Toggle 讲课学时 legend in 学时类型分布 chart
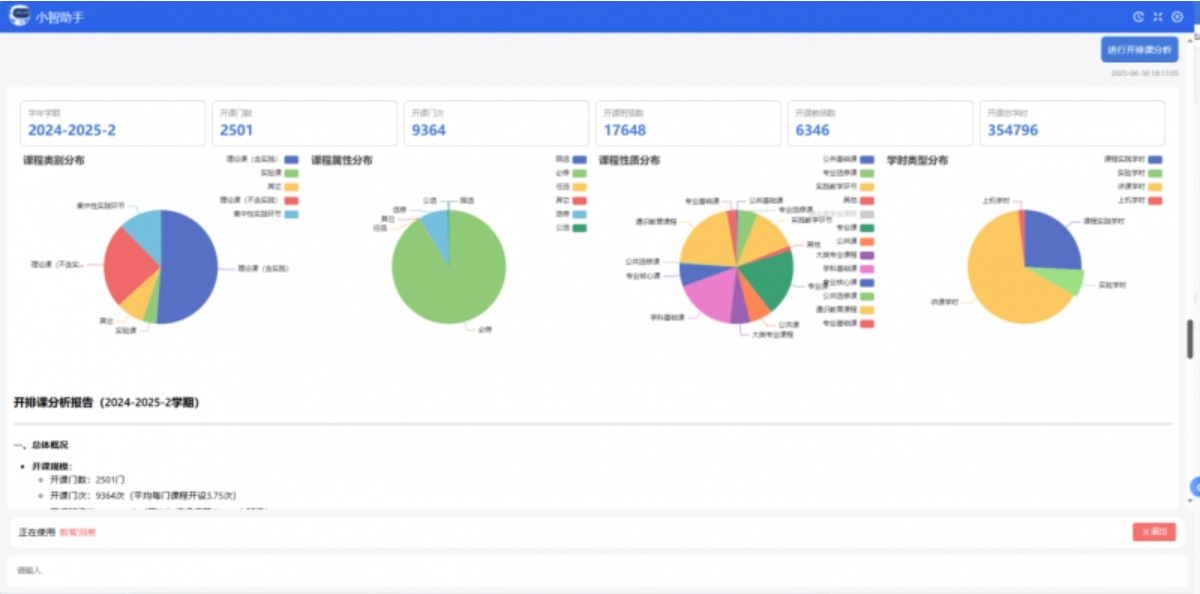1200x594 pixels. [x=1155, y=187]
